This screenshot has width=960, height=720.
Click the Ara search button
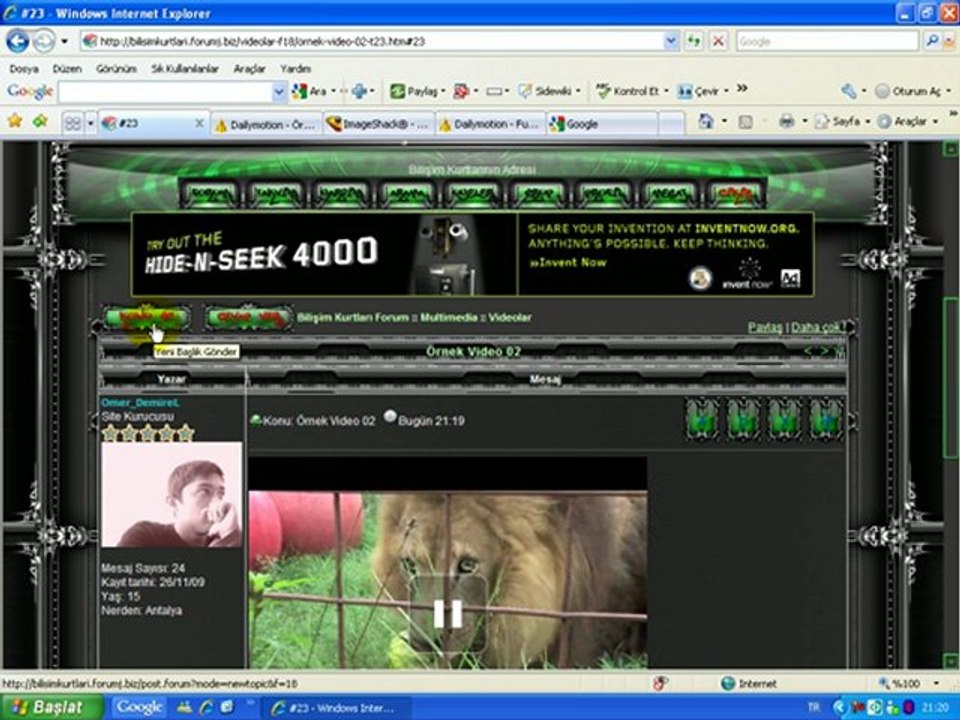tap(310, 91)
